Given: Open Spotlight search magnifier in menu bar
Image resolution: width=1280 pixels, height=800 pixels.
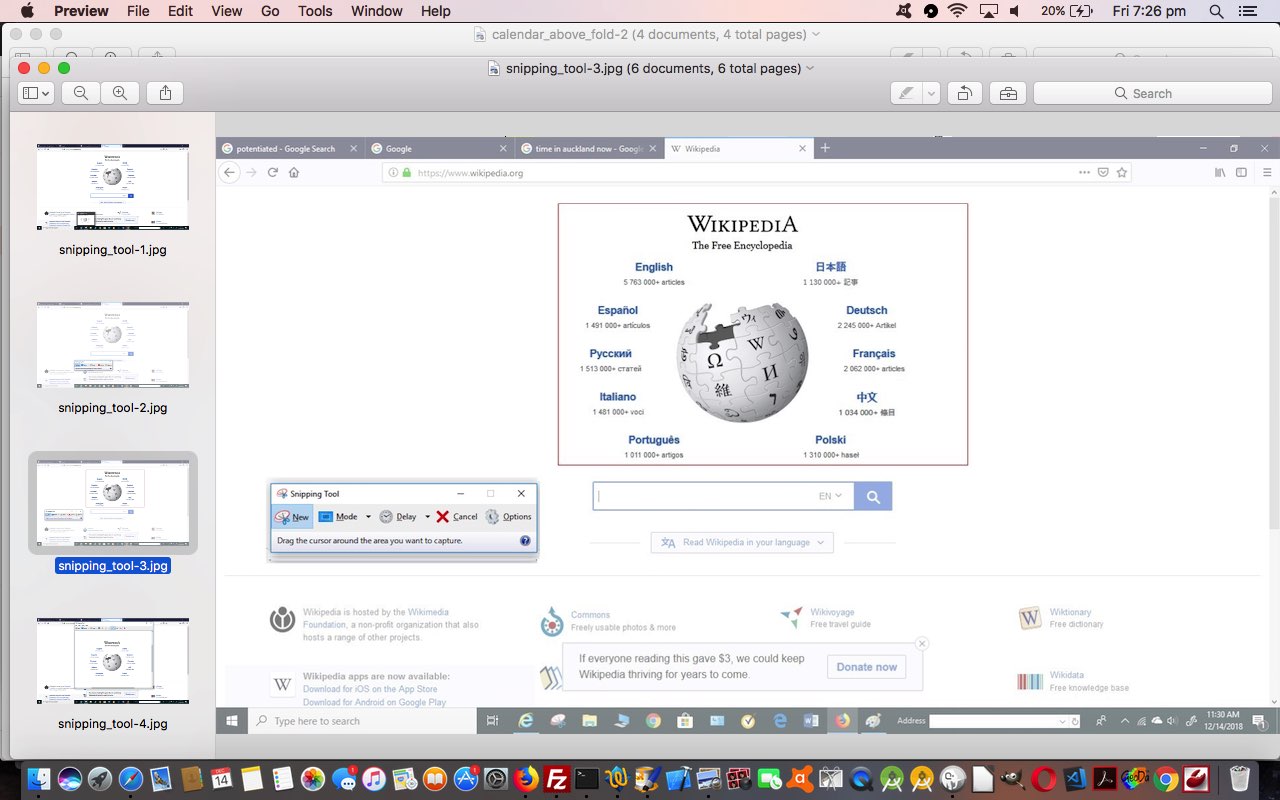Looking at the screenshot, I should (x=1216, y=11).
